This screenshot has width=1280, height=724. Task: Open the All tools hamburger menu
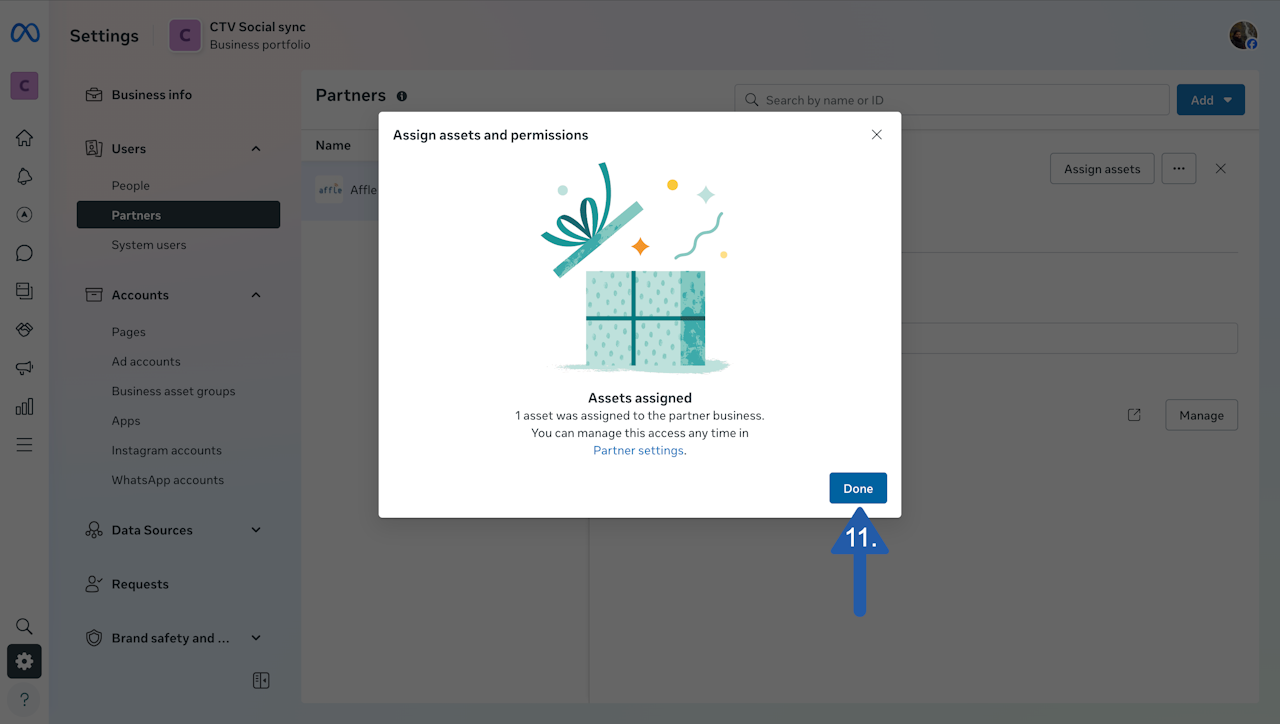[25, 444]
